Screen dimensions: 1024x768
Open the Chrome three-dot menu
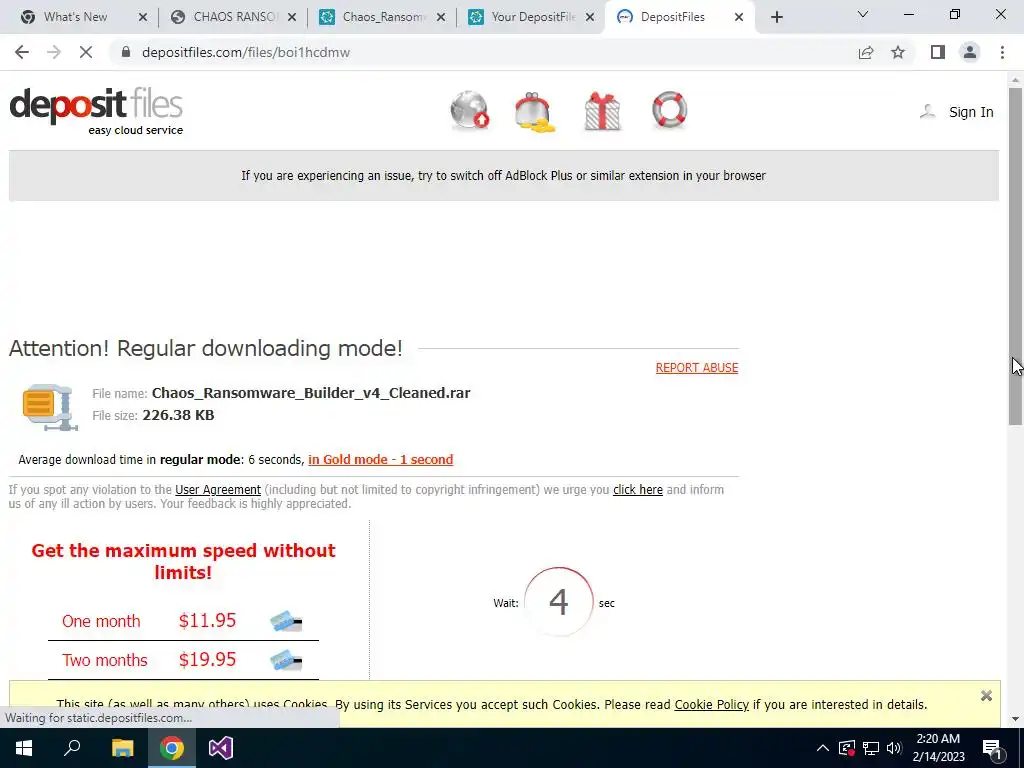coord(1002,52)
